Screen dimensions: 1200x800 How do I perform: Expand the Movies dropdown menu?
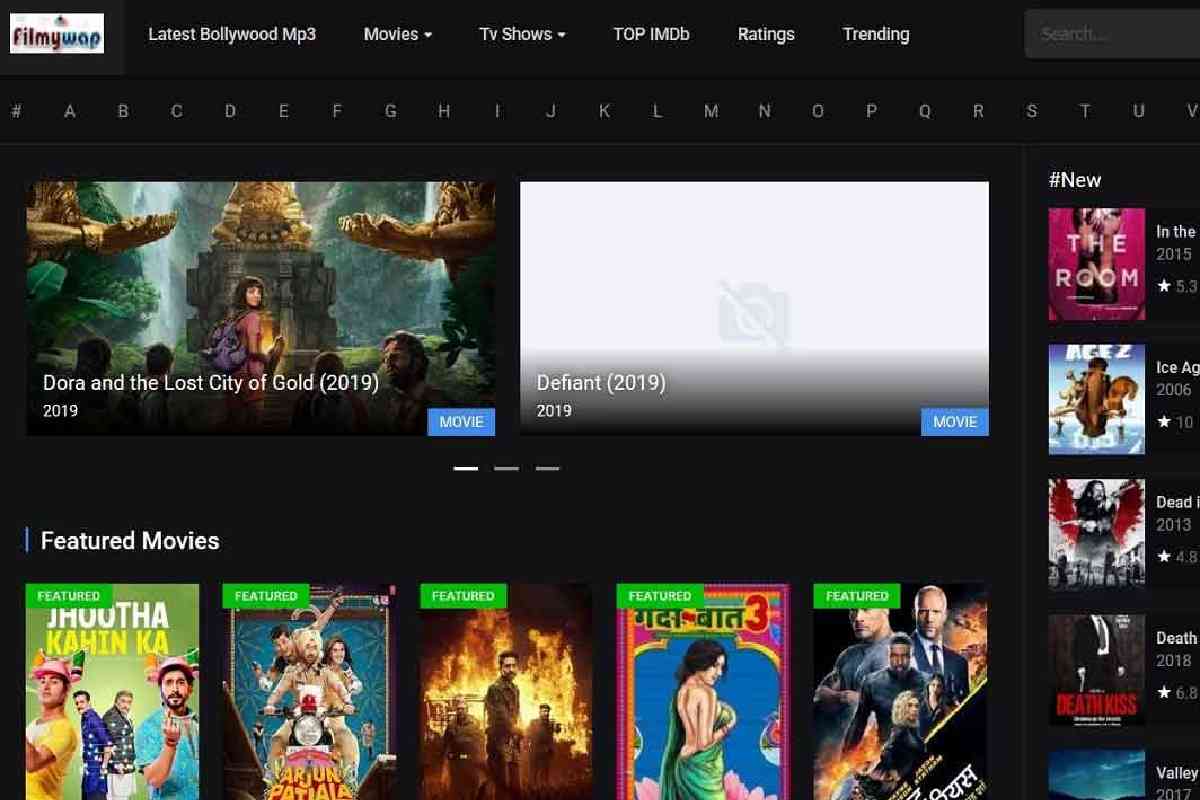pyautogui.click(x=398, y=34)
